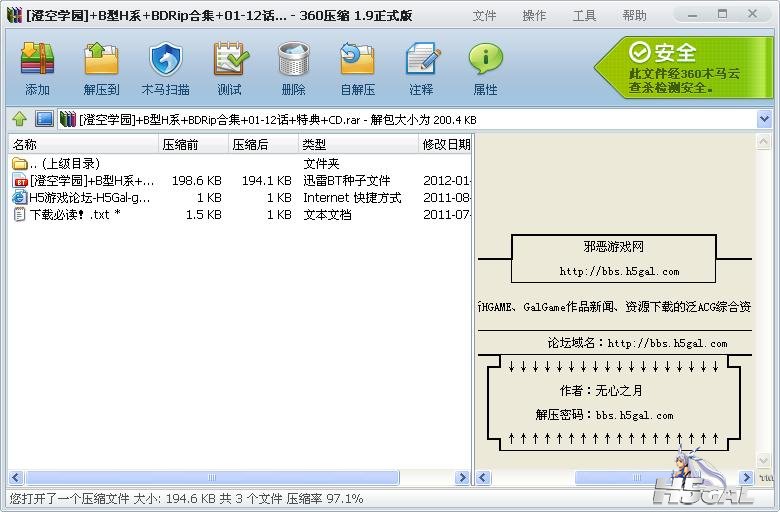Go up one folder with green arrow
Screen dimensions: 780x512
click(19, 119)
